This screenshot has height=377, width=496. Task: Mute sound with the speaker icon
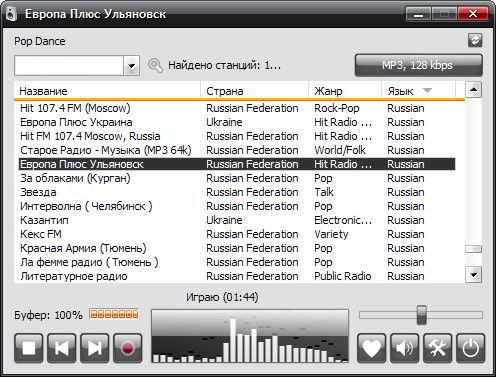404,348
